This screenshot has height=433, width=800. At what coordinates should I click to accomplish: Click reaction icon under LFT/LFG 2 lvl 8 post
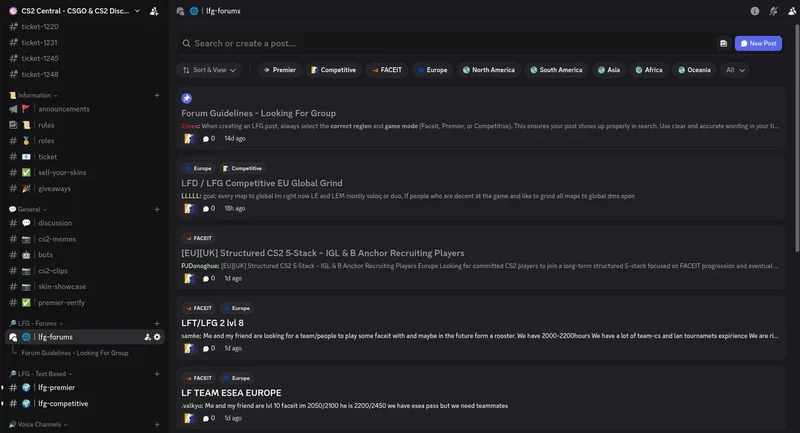pos(189,348)
